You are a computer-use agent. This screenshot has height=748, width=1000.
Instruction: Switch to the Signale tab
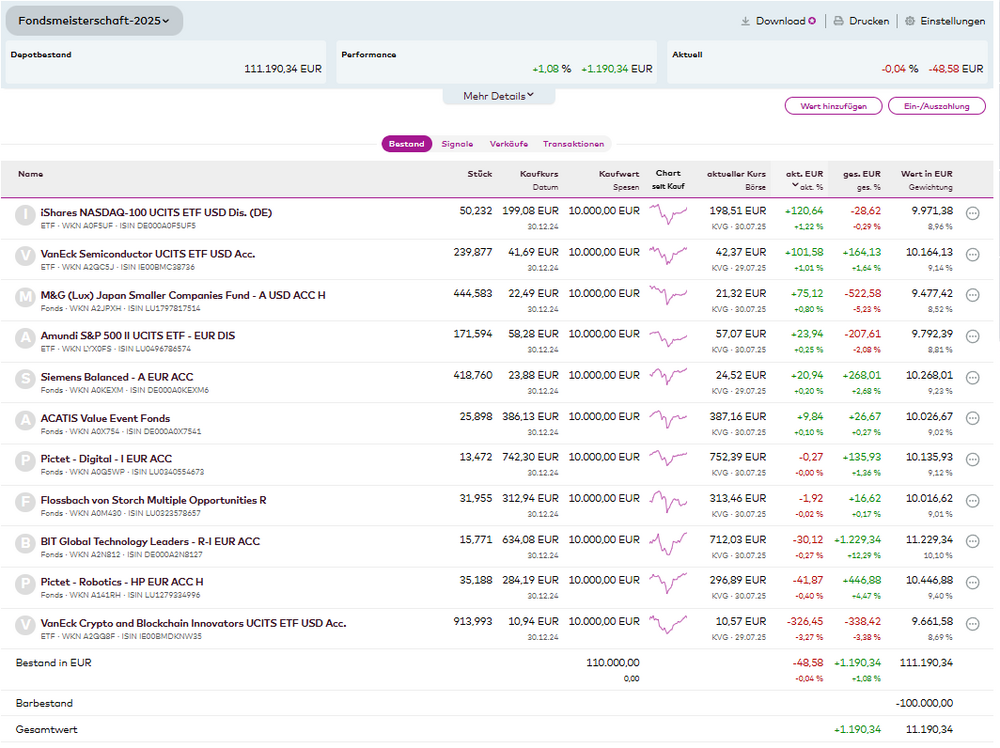coord(457,144)
